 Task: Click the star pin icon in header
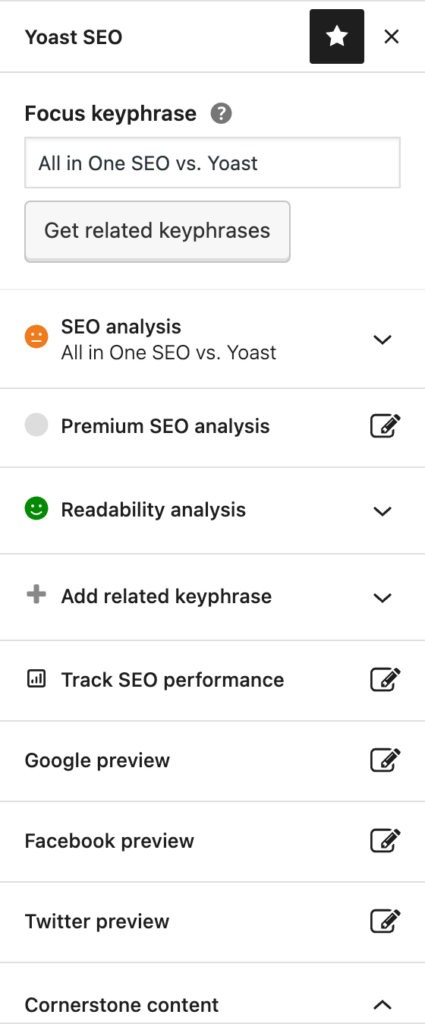click(x=337, y=37)
